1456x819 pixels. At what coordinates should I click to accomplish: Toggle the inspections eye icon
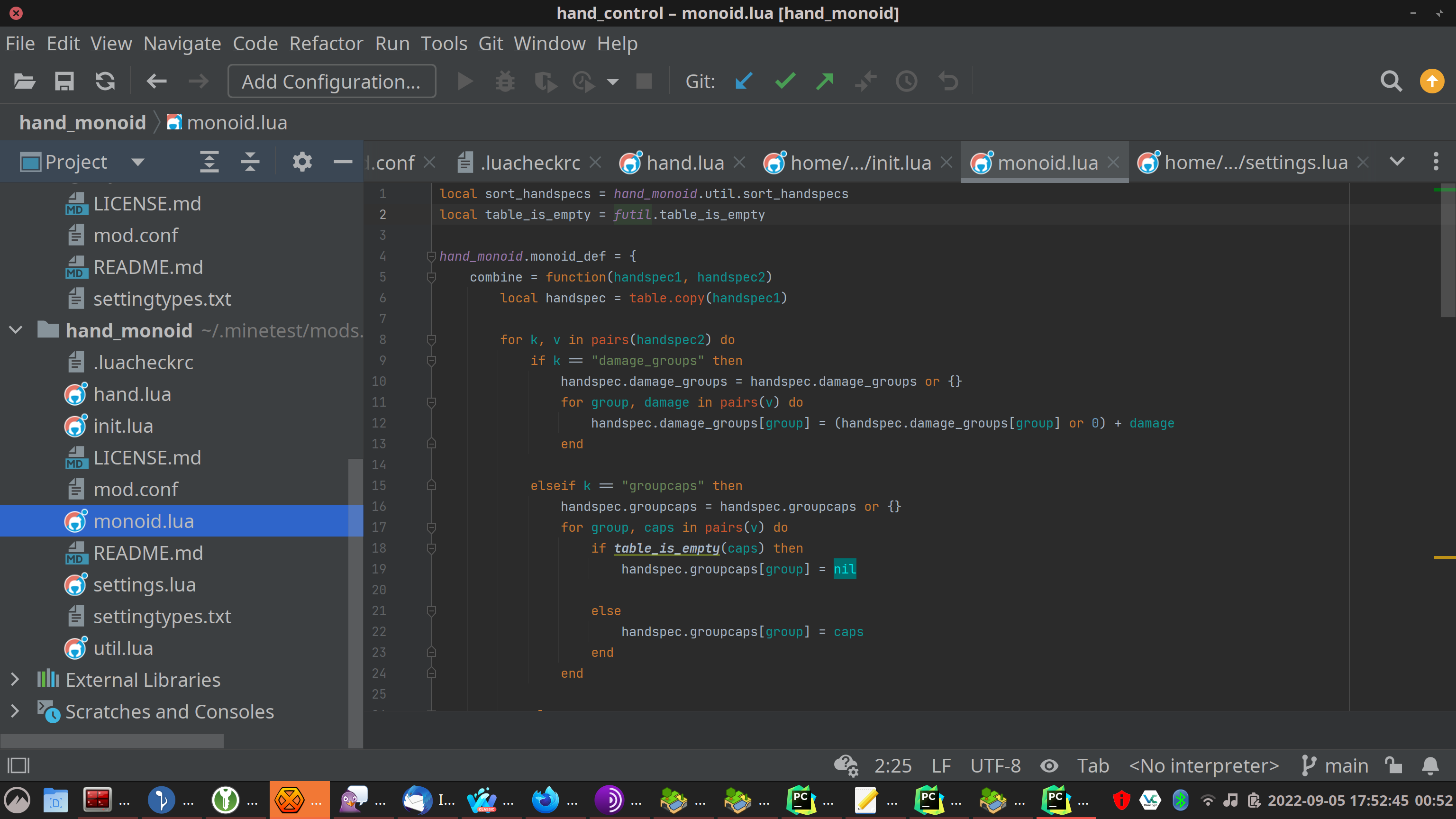tap(1049, 765)
